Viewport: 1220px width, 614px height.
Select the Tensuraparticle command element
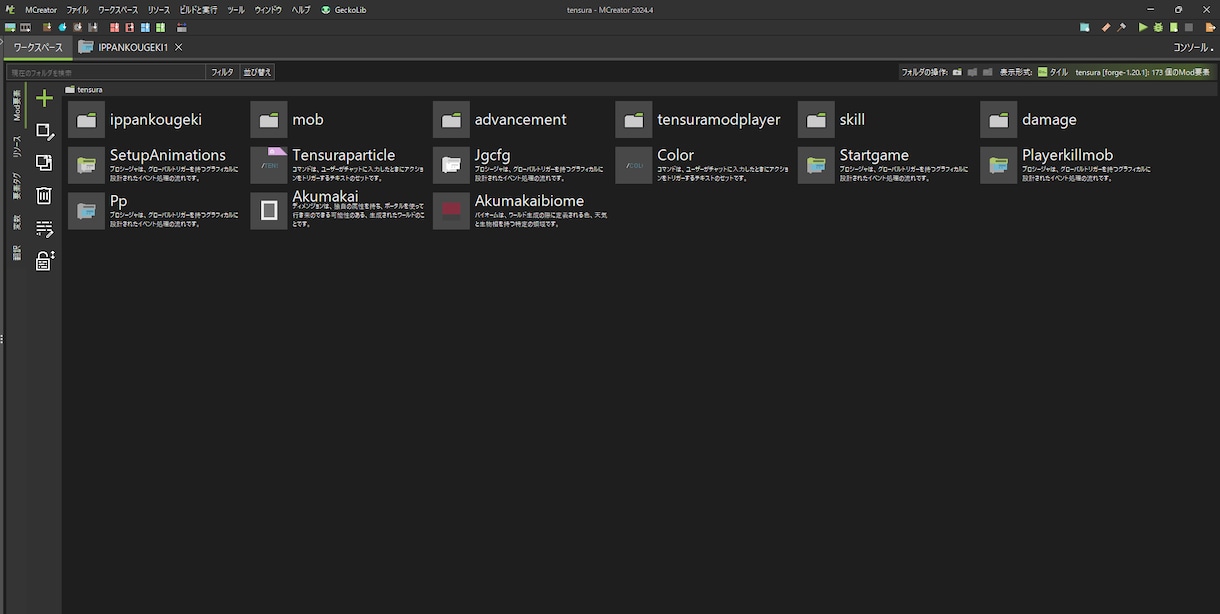tap(338, 165)
